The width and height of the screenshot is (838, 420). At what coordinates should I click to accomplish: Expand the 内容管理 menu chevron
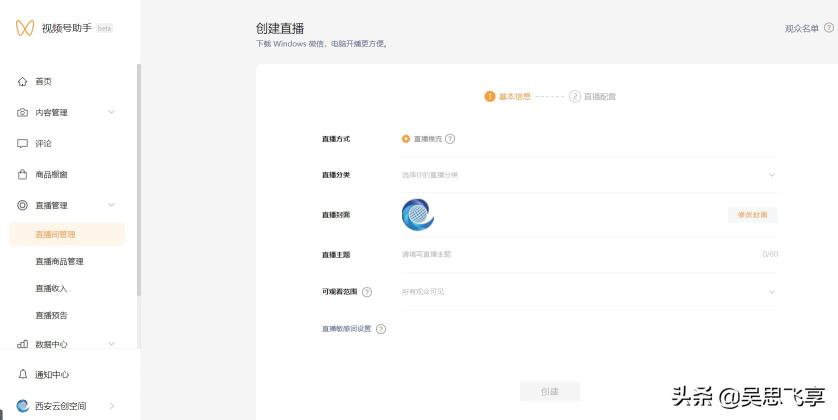point(111,112)
